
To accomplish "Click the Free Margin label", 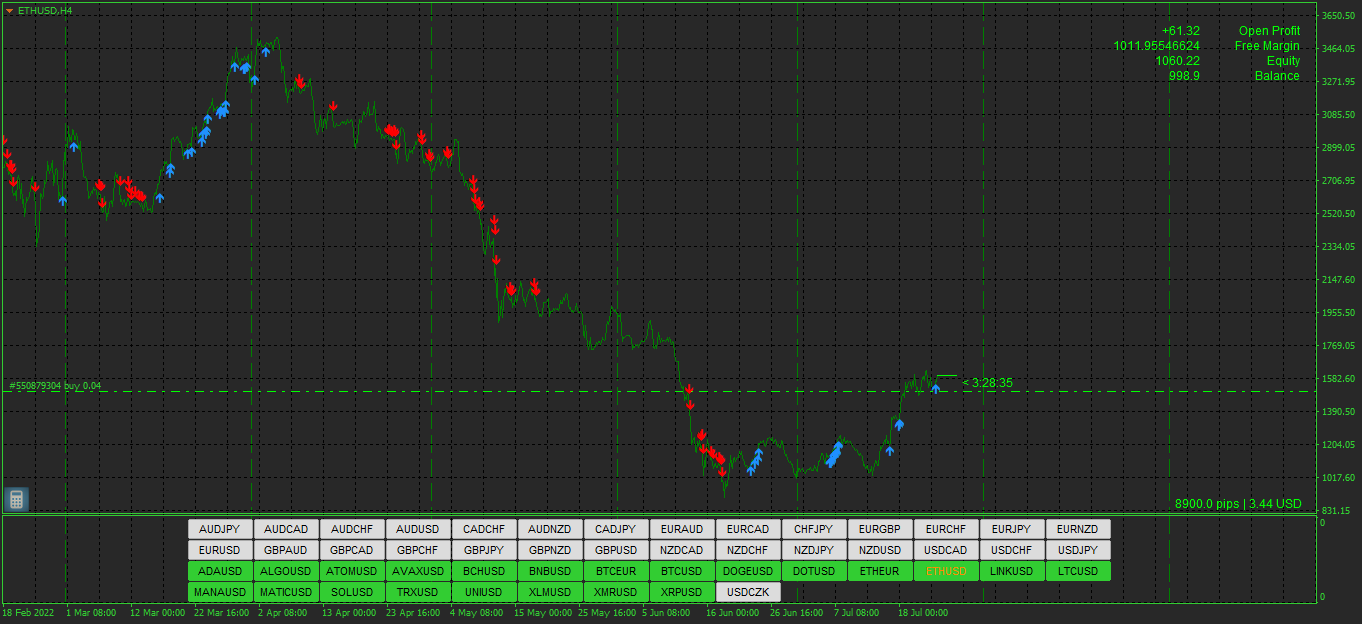I will (x=1267, y=46).
